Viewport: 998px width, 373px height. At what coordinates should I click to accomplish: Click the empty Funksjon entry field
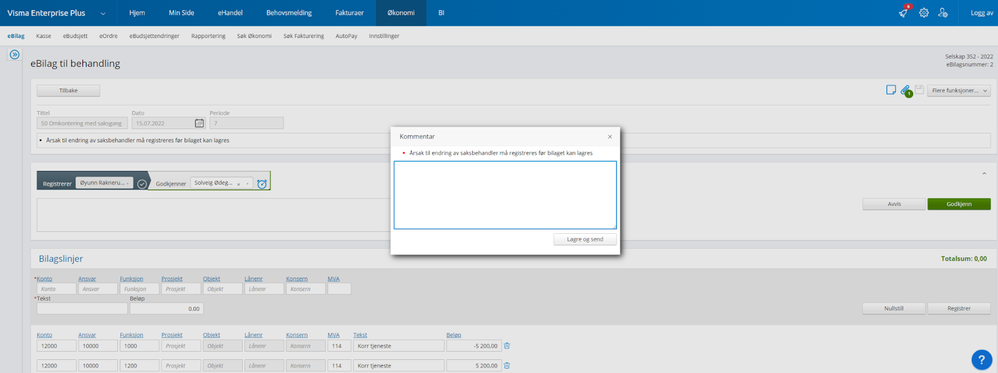tap(139, 288)
